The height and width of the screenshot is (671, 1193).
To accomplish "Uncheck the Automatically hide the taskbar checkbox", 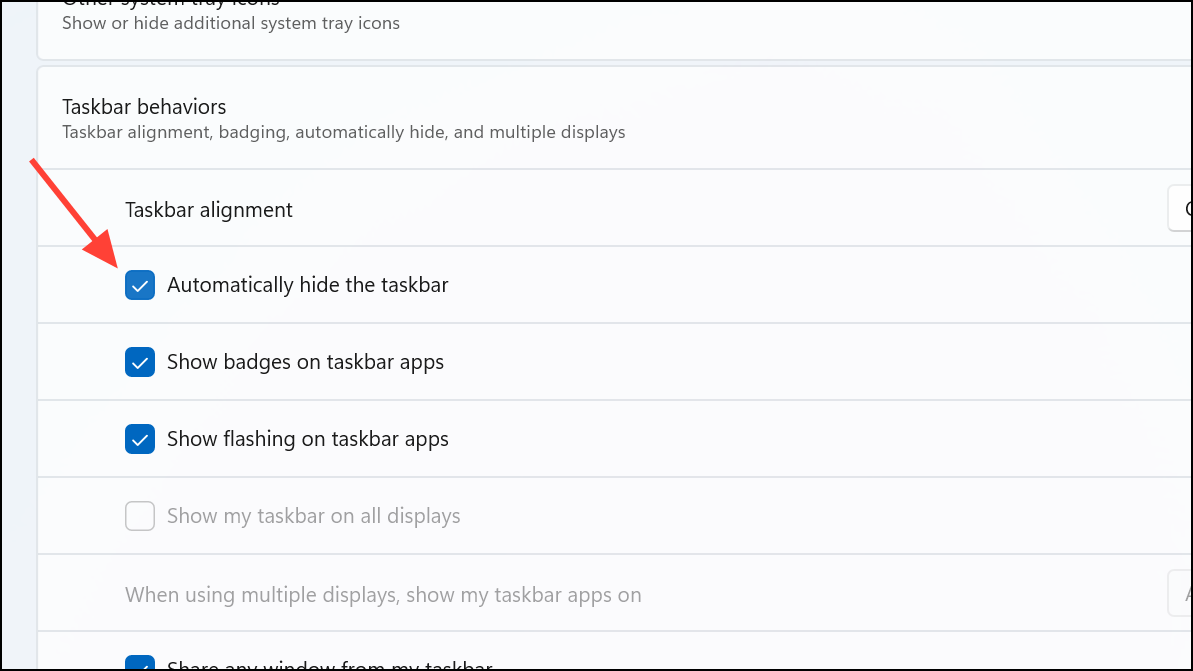I will click(140, 285).
